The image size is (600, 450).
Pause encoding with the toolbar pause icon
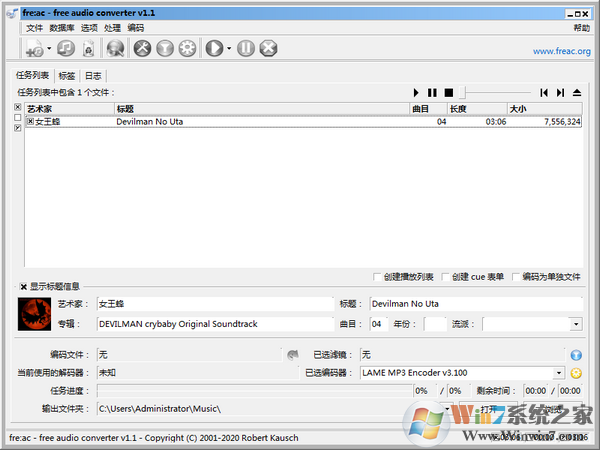tap(247, 48)
